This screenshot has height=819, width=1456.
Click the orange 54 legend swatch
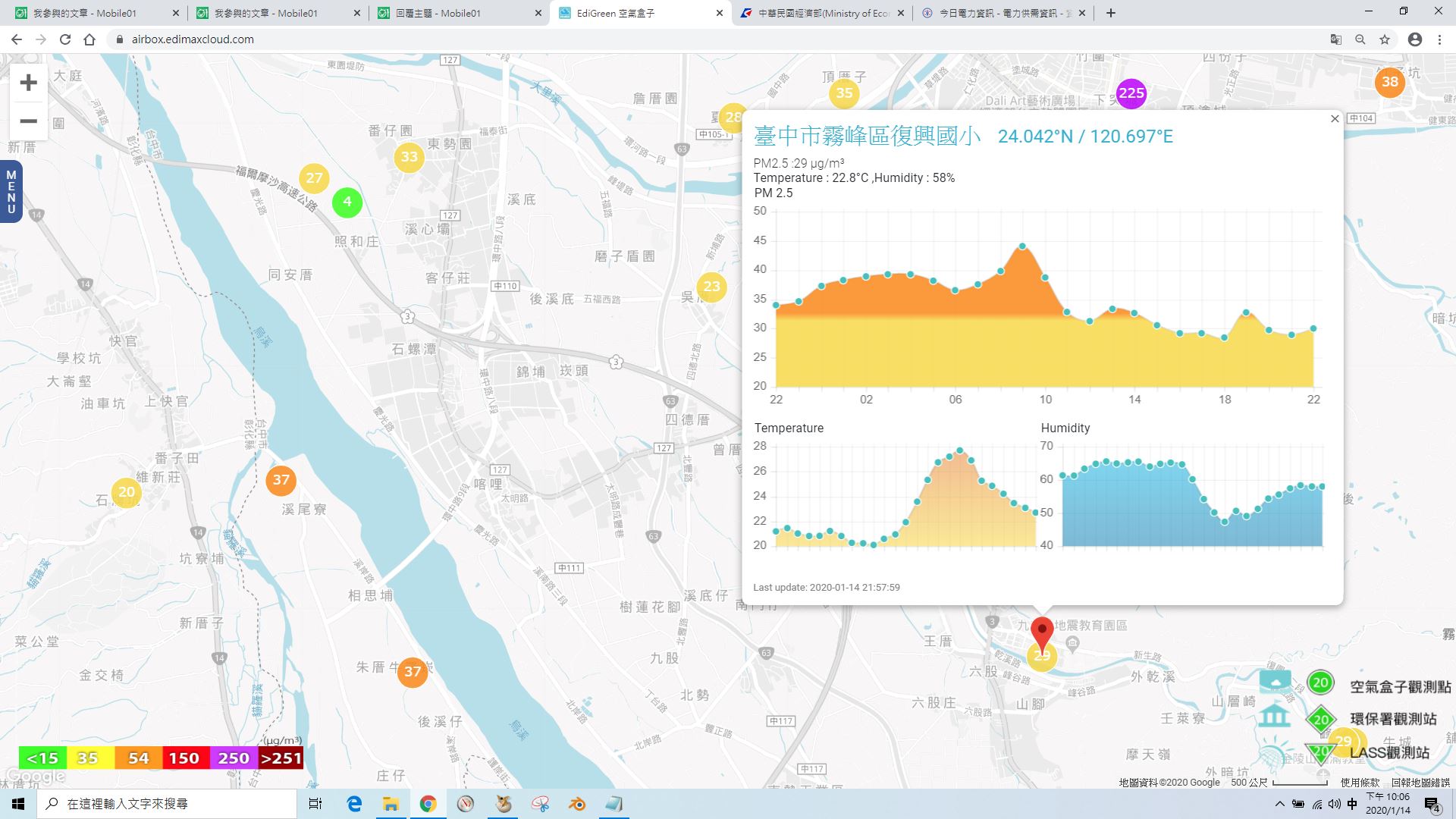pyautogui.click(x=138, y=758)
